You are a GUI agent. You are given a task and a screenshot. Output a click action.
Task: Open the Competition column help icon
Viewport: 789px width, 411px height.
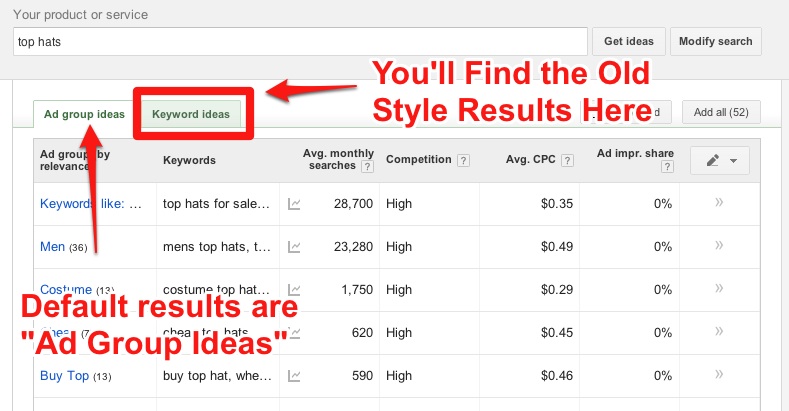(461, 160)
